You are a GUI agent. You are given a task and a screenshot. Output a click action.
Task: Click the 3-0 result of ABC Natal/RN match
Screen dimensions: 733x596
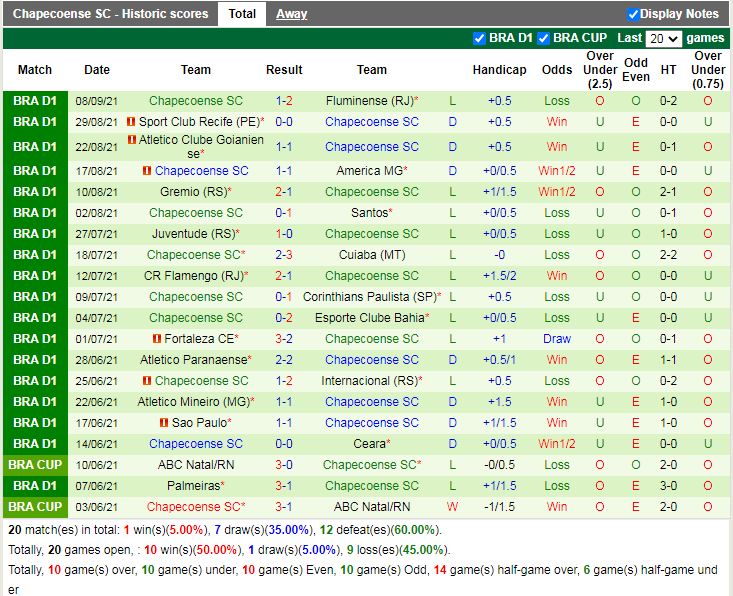point(284,465)
